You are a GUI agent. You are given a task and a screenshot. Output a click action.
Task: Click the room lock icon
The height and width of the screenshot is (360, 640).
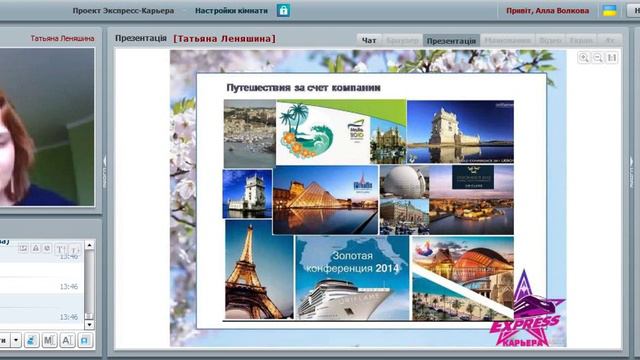(x=283, y=10)
